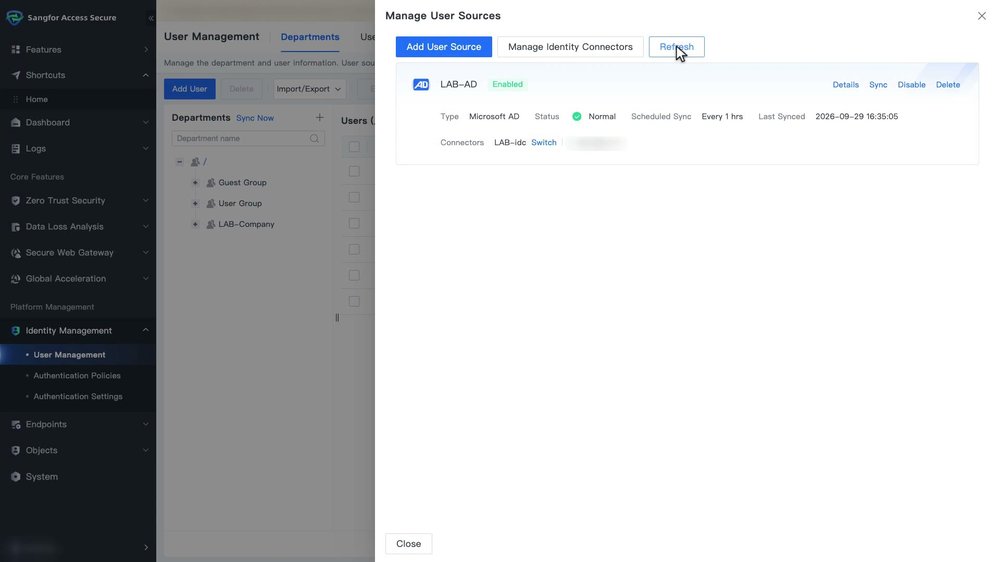Tick the third user row checkbox

tap(354, 223)
